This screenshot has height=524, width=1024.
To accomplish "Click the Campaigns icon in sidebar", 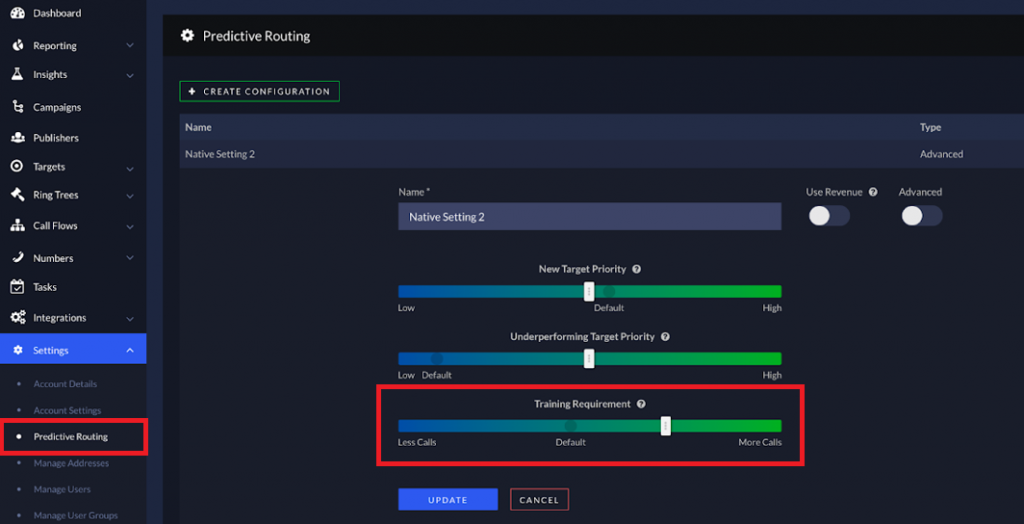I will click(16, 107).
